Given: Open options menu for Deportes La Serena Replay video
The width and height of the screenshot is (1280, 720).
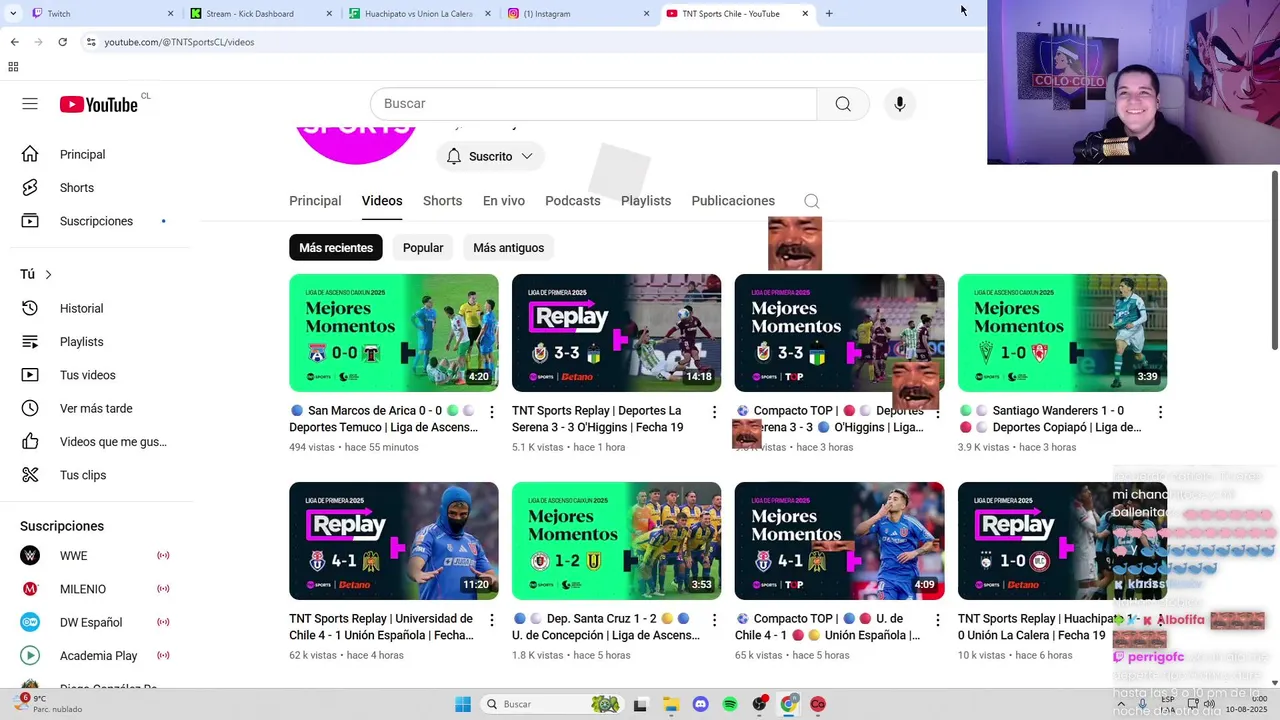Looking at the screenshot, I should [x=714, y=412].
